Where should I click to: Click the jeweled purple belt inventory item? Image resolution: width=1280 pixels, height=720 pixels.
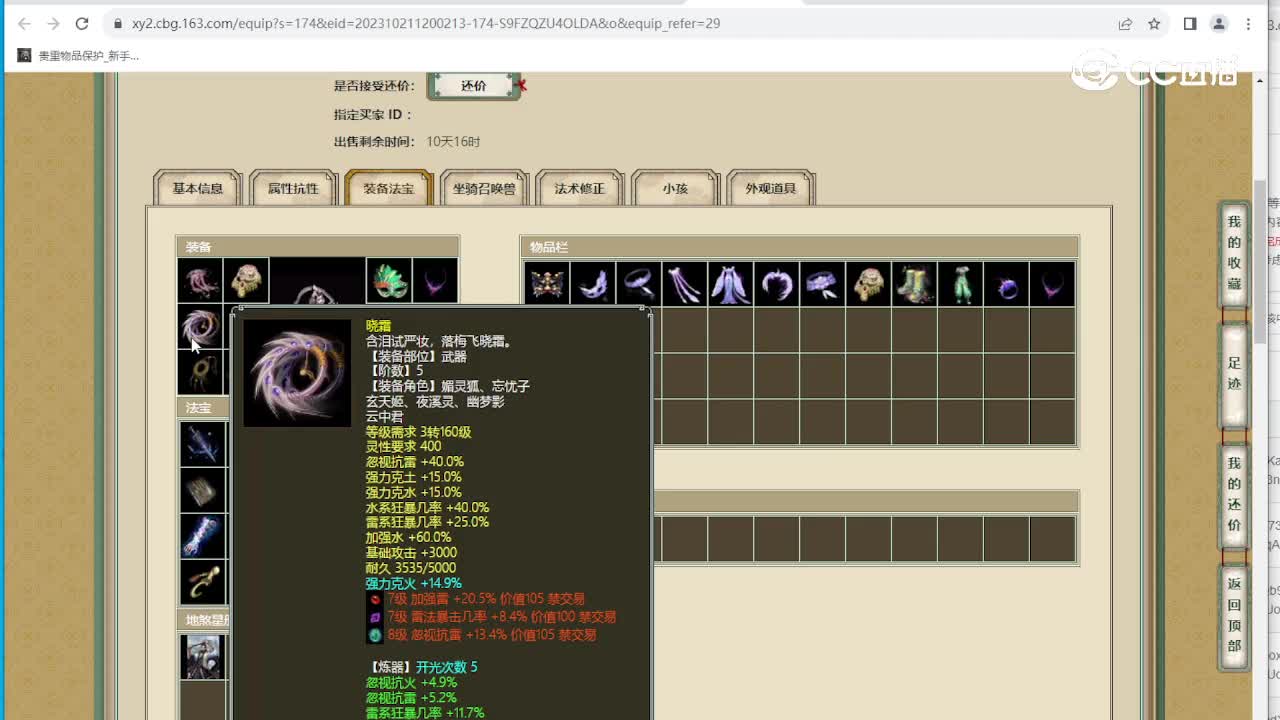(822, 284)
